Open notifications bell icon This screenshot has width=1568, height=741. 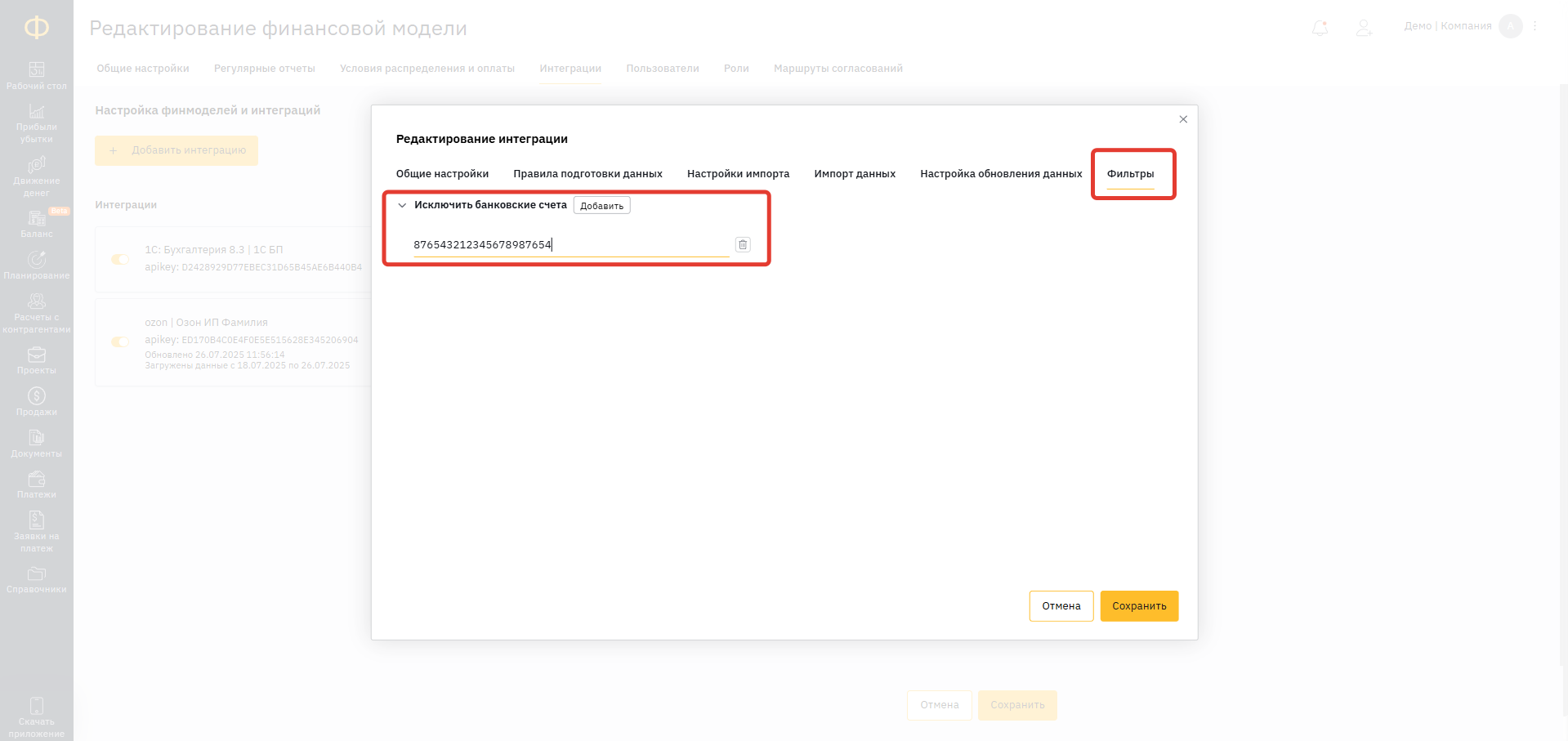pyautogui.click(x=1320, y=28)
